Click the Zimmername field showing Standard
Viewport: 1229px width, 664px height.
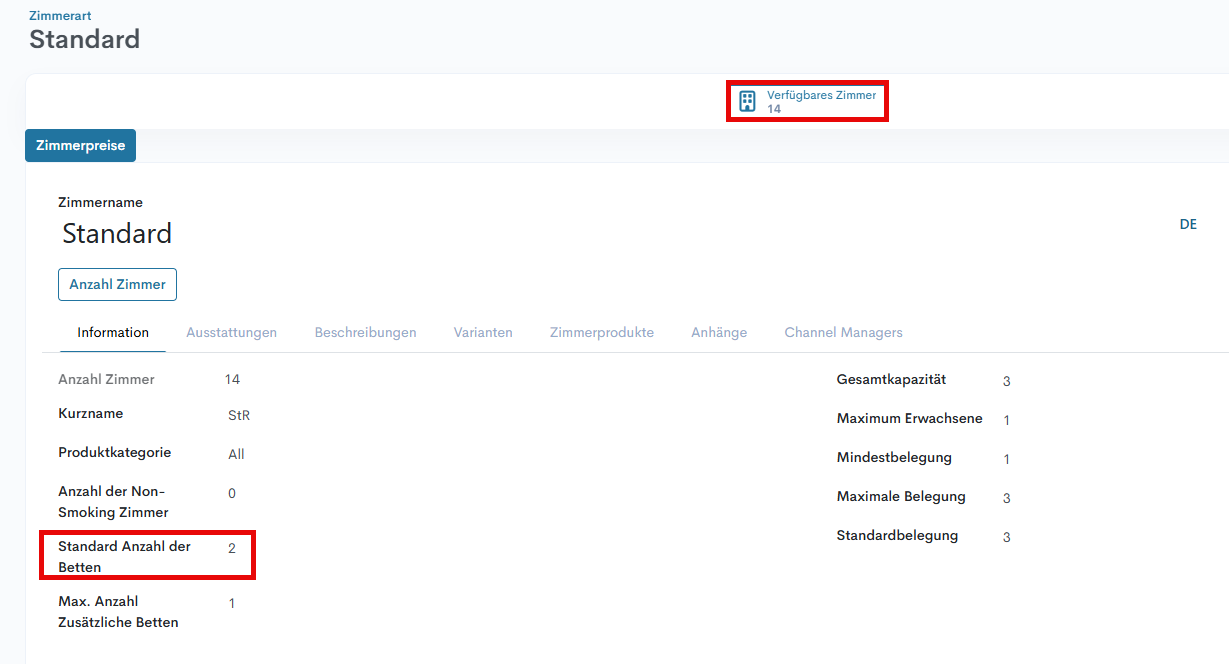tap(117, 234)
